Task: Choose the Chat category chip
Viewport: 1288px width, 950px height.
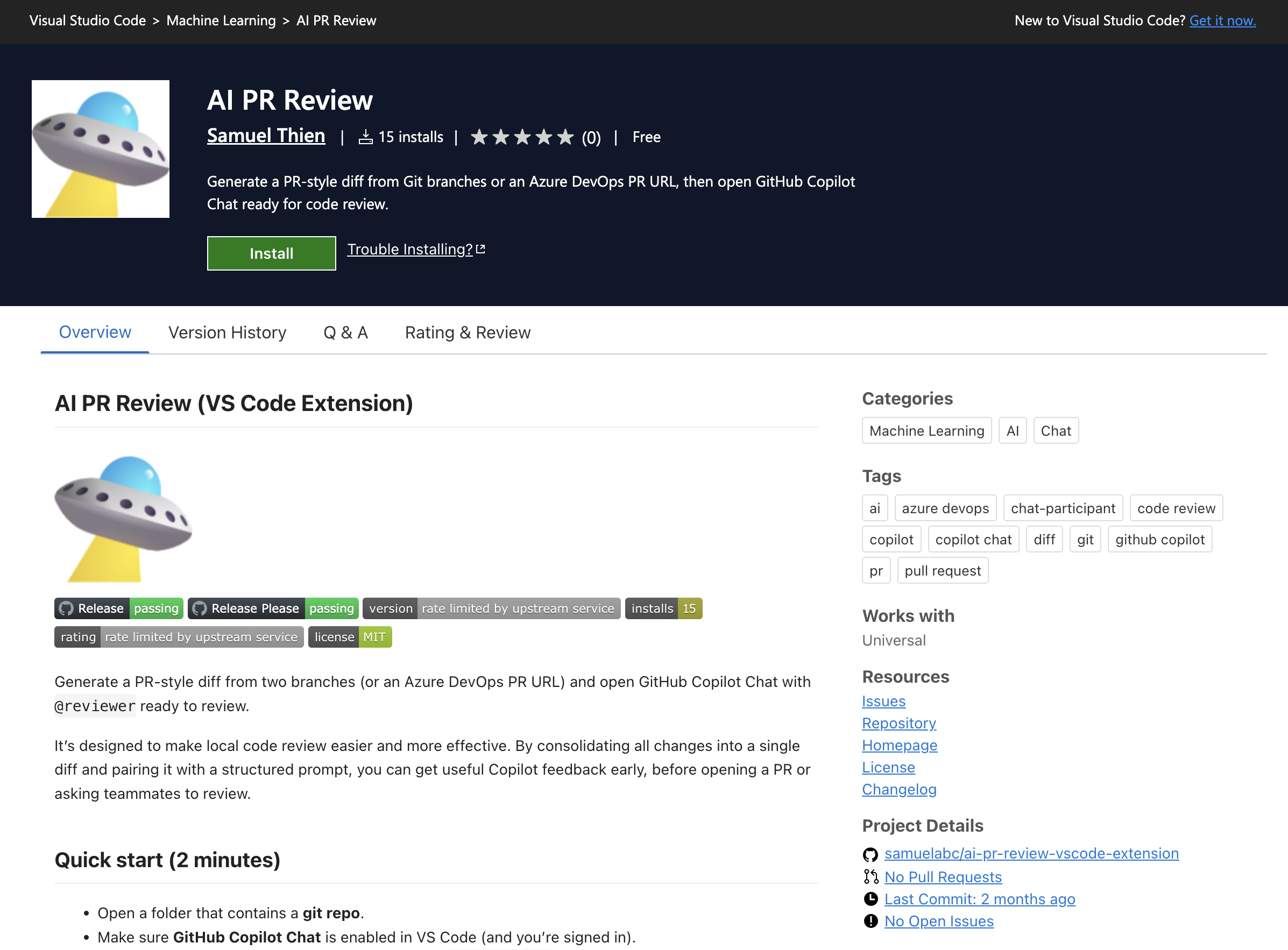Action: point(1056,430)
